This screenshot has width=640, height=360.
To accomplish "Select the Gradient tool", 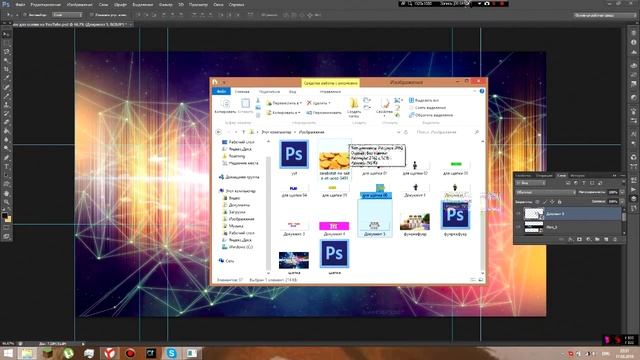I will point(7,131).
